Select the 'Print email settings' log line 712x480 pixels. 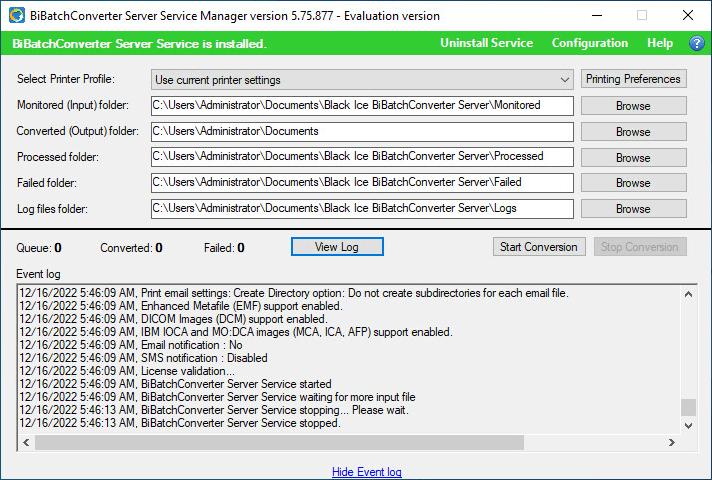point(294,293)
